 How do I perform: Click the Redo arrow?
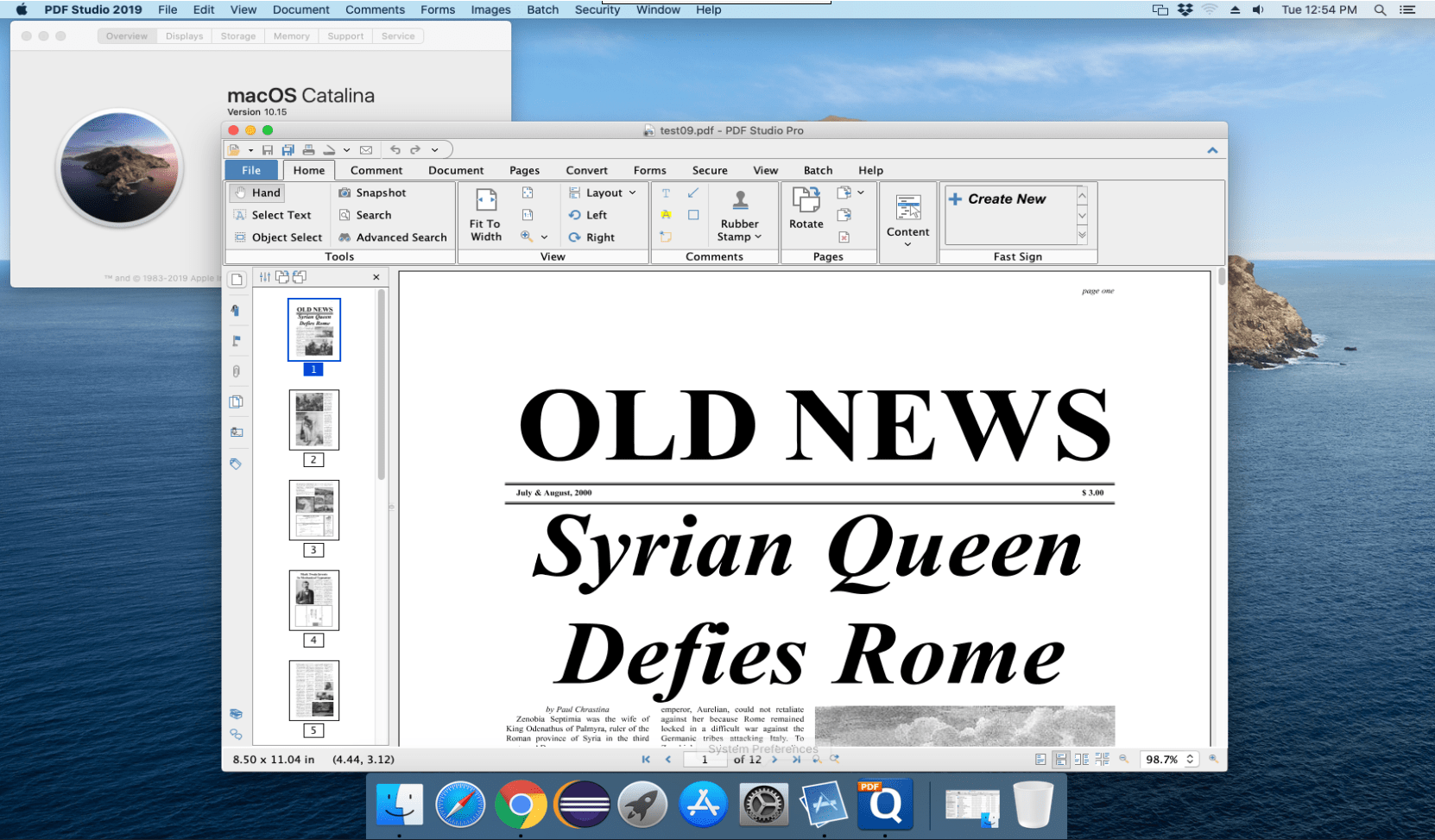(x=415, y=149)
